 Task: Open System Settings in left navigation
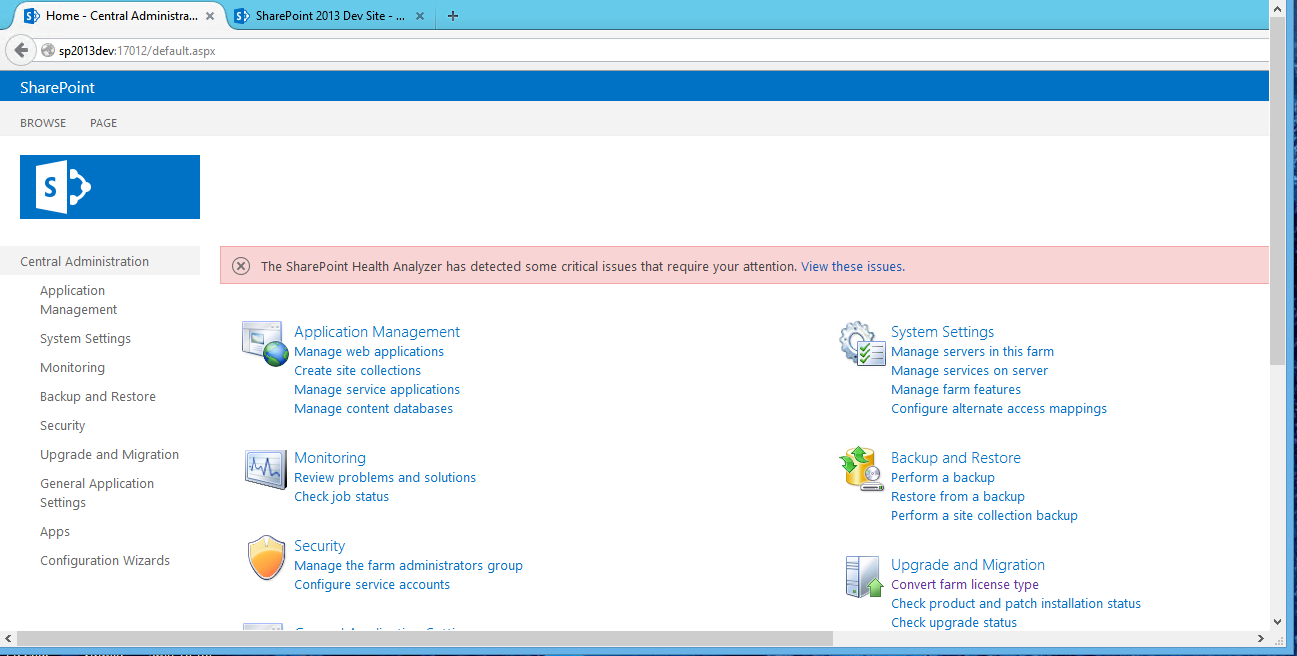[85, 339]
